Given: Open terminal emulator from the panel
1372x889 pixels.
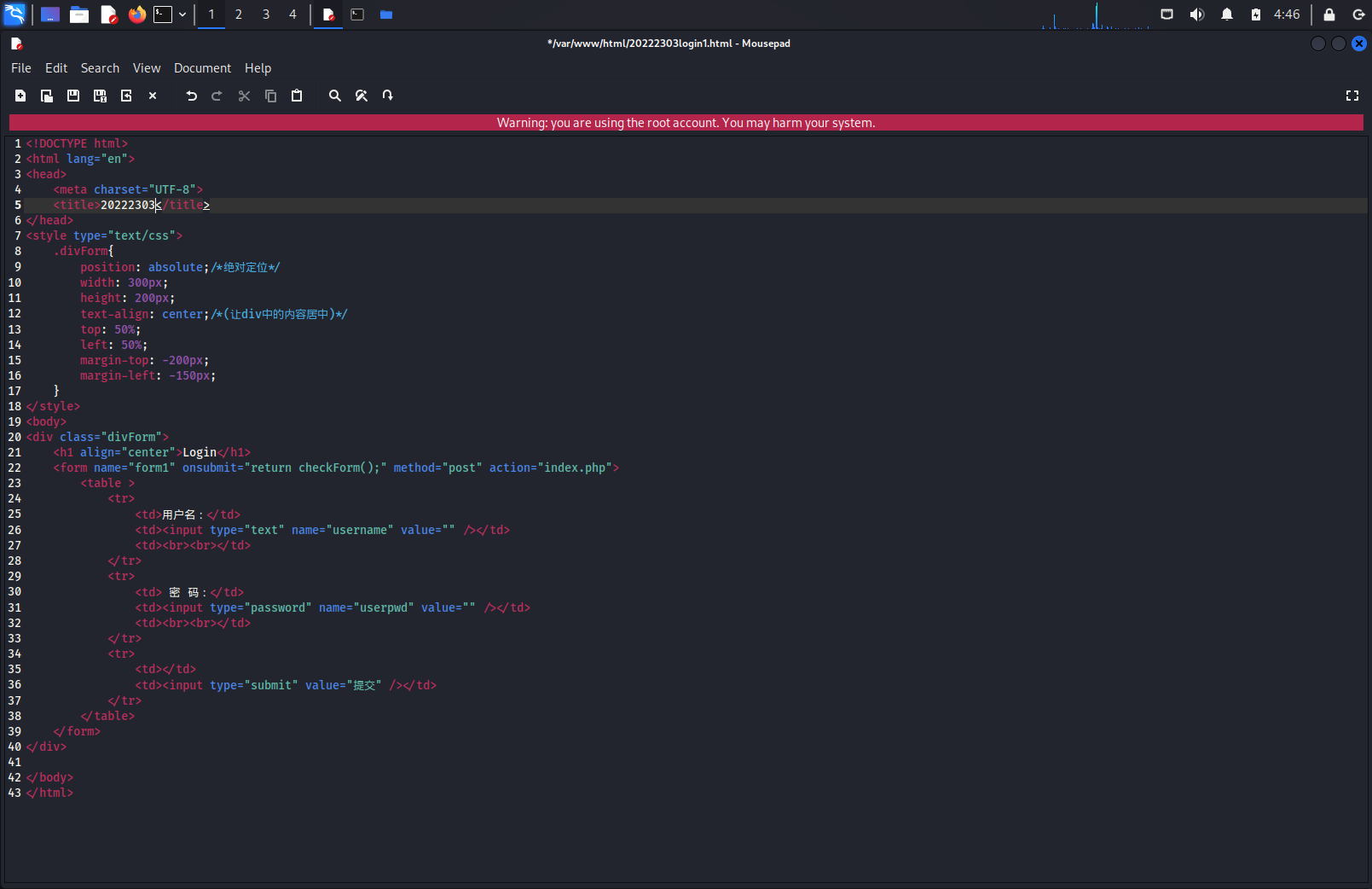Looking at the screenshot, I should tap(163, 15).
